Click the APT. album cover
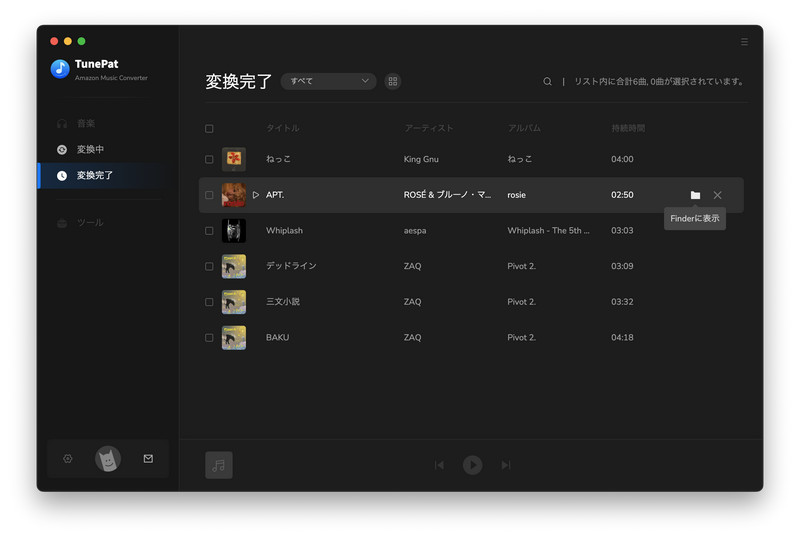 [x=234, y=195]
